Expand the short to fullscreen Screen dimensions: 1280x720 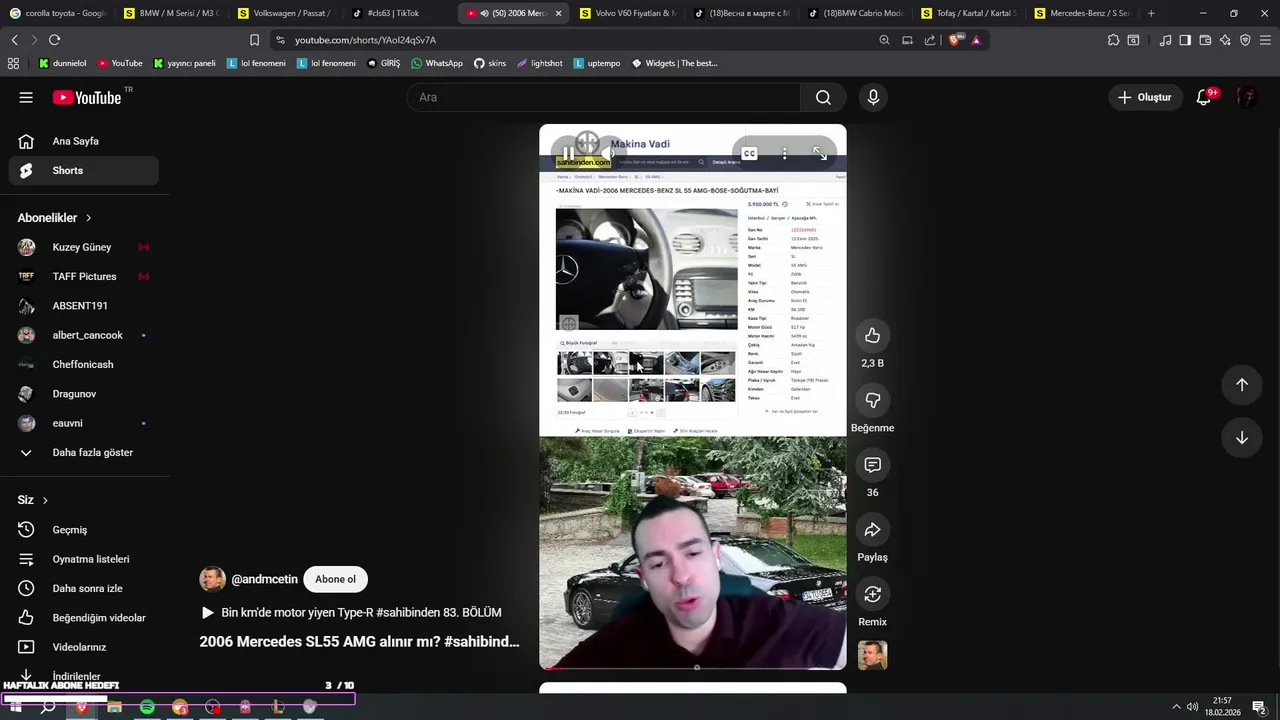[x=819, y=153]
